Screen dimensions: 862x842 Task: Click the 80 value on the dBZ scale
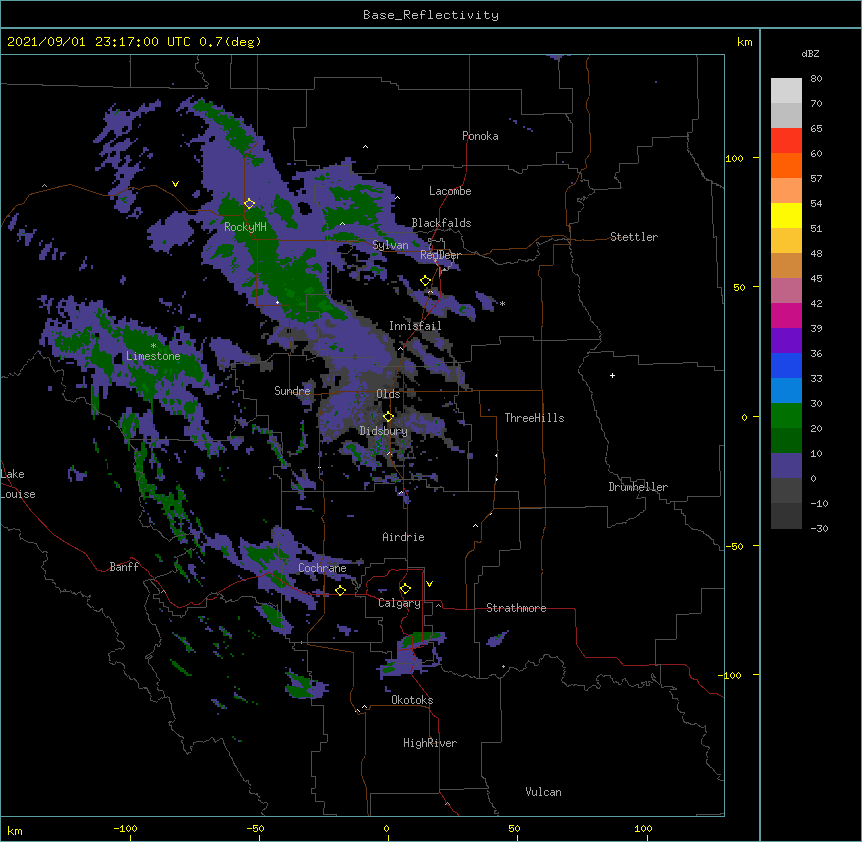(816, 79)
